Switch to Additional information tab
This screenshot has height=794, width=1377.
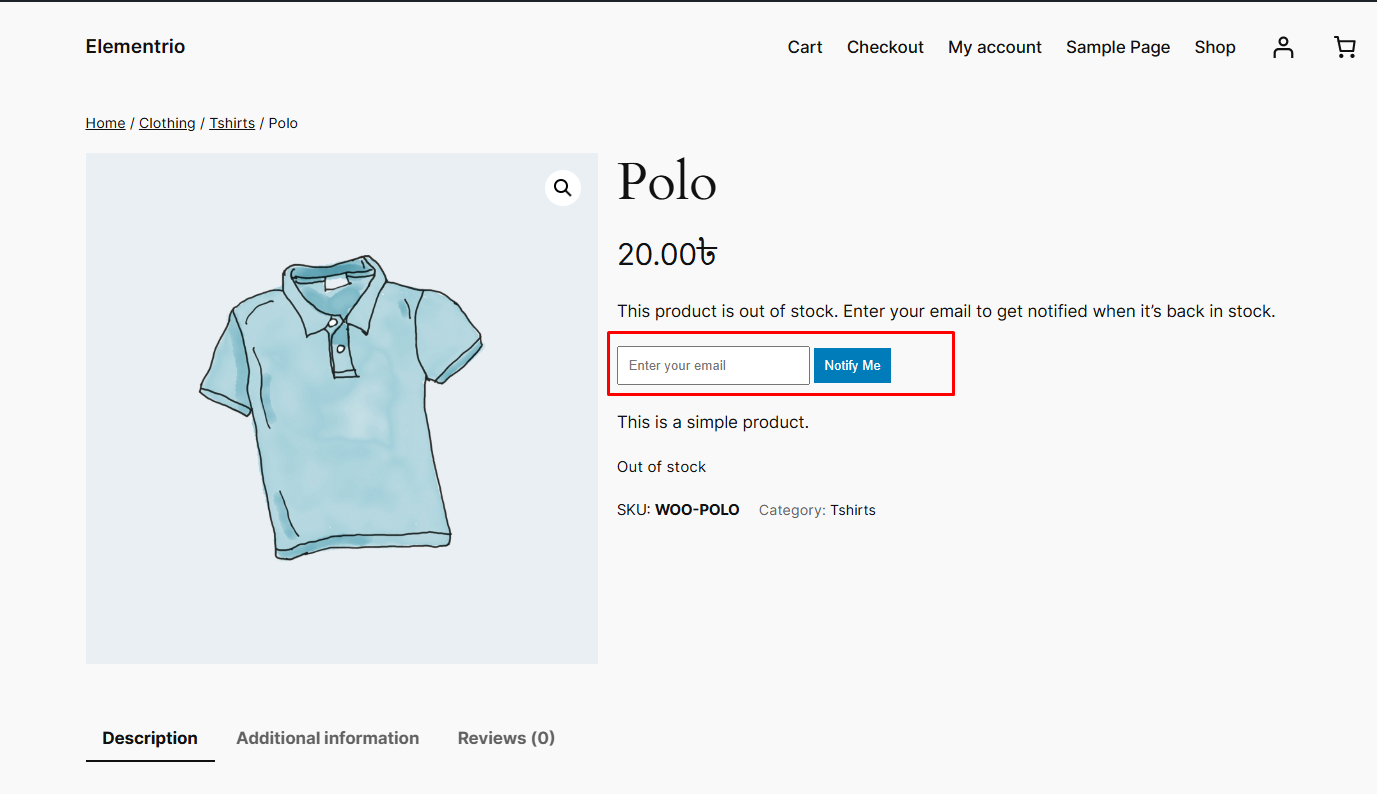(328, 738)
